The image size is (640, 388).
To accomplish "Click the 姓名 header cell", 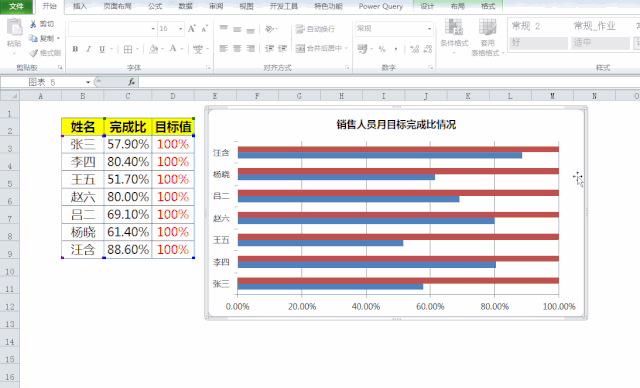I will click(83, 127).
